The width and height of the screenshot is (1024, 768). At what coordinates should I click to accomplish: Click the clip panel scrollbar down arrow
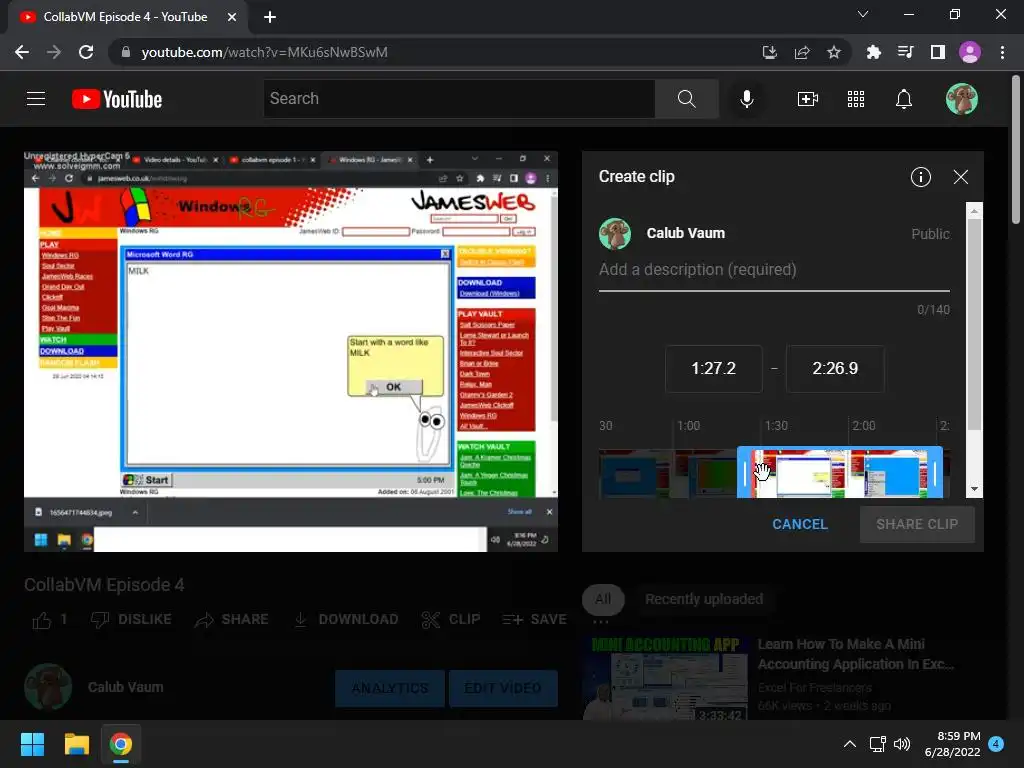click(x=974, y=488)
